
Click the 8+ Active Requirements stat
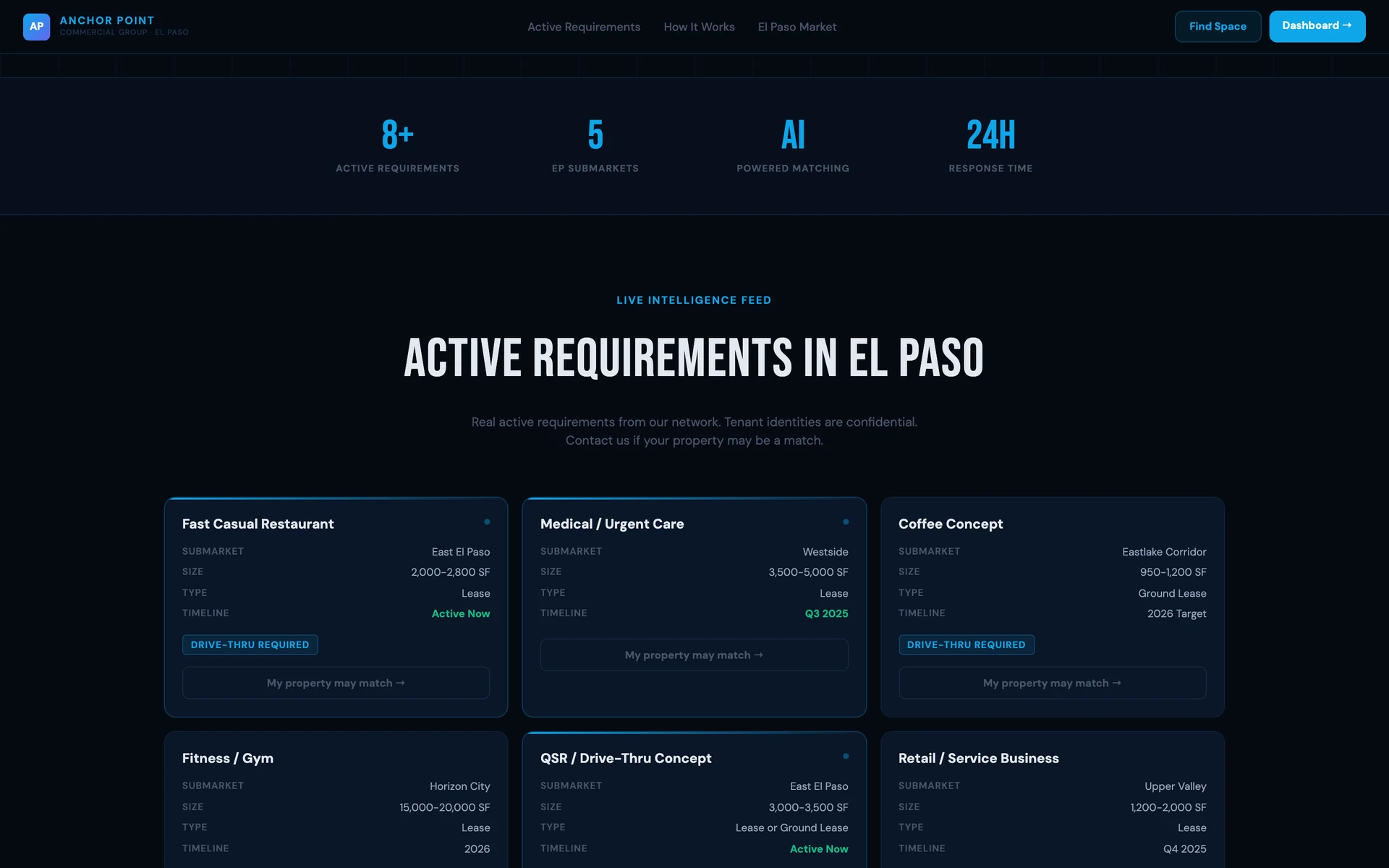[x=397, y=145]
